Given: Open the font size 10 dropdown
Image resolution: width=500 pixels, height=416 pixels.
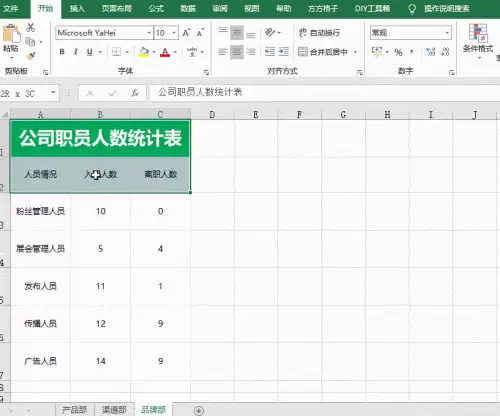Looking at the screenshot, I should pos(174,33).
